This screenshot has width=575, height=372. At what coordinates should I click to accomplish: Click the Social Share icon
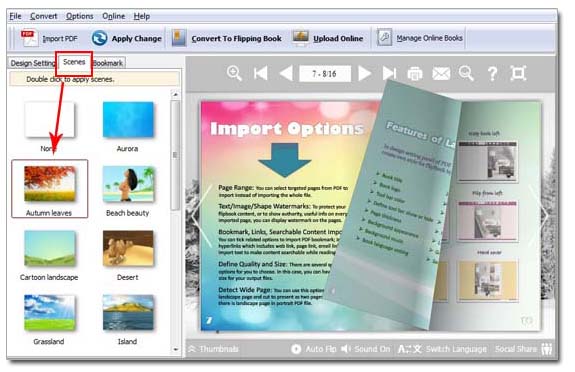pyautogui.click(x=547, y=349)
